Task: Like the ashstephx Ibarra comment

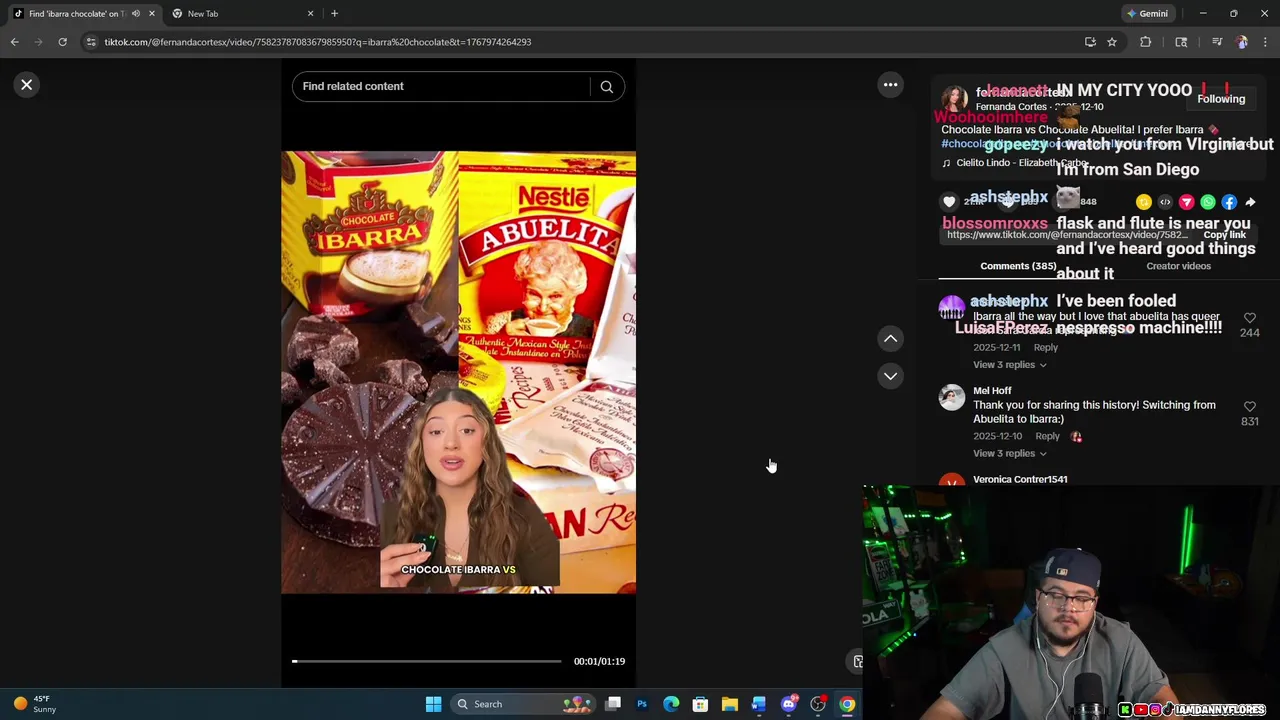Action: [1249, 318]
